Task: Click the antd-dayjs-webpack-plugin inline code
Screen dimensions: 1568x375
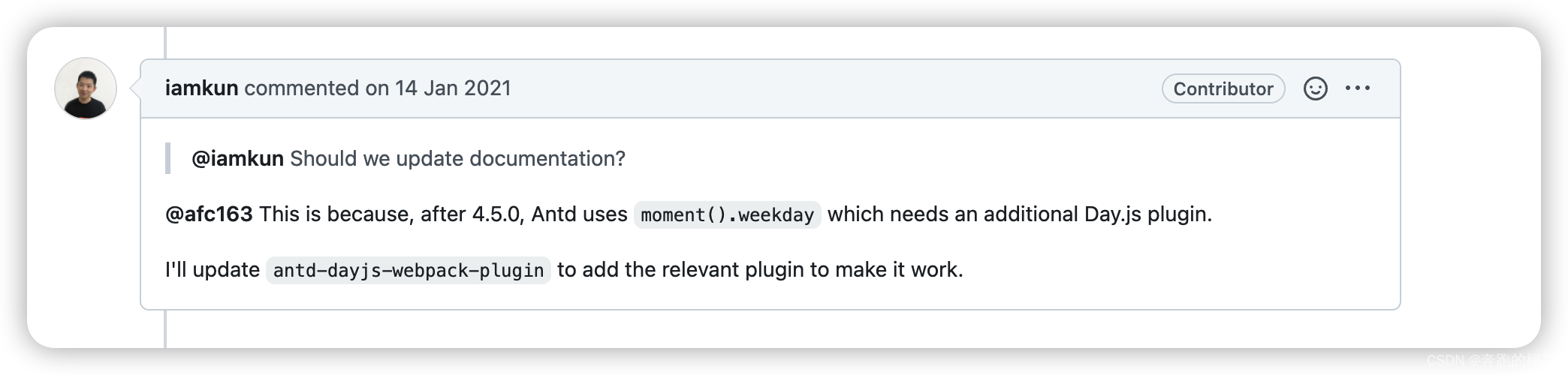Action: [409, 271]
